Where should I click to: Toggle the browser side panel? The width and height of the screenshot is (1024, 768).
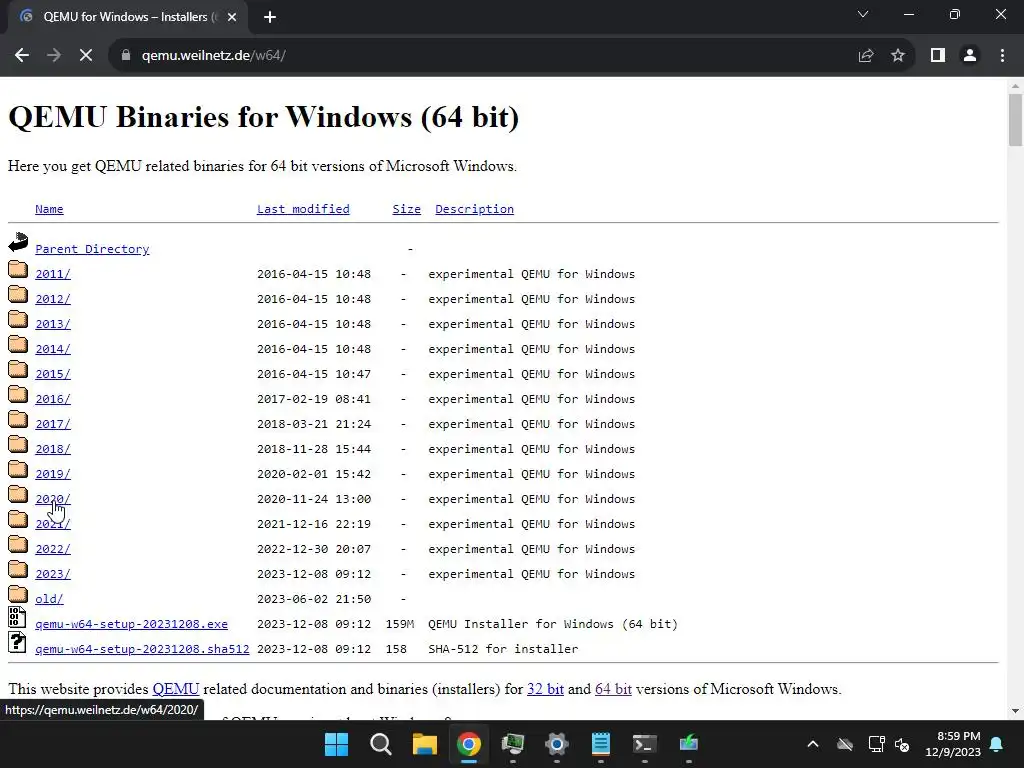click(x=938, y=56)
